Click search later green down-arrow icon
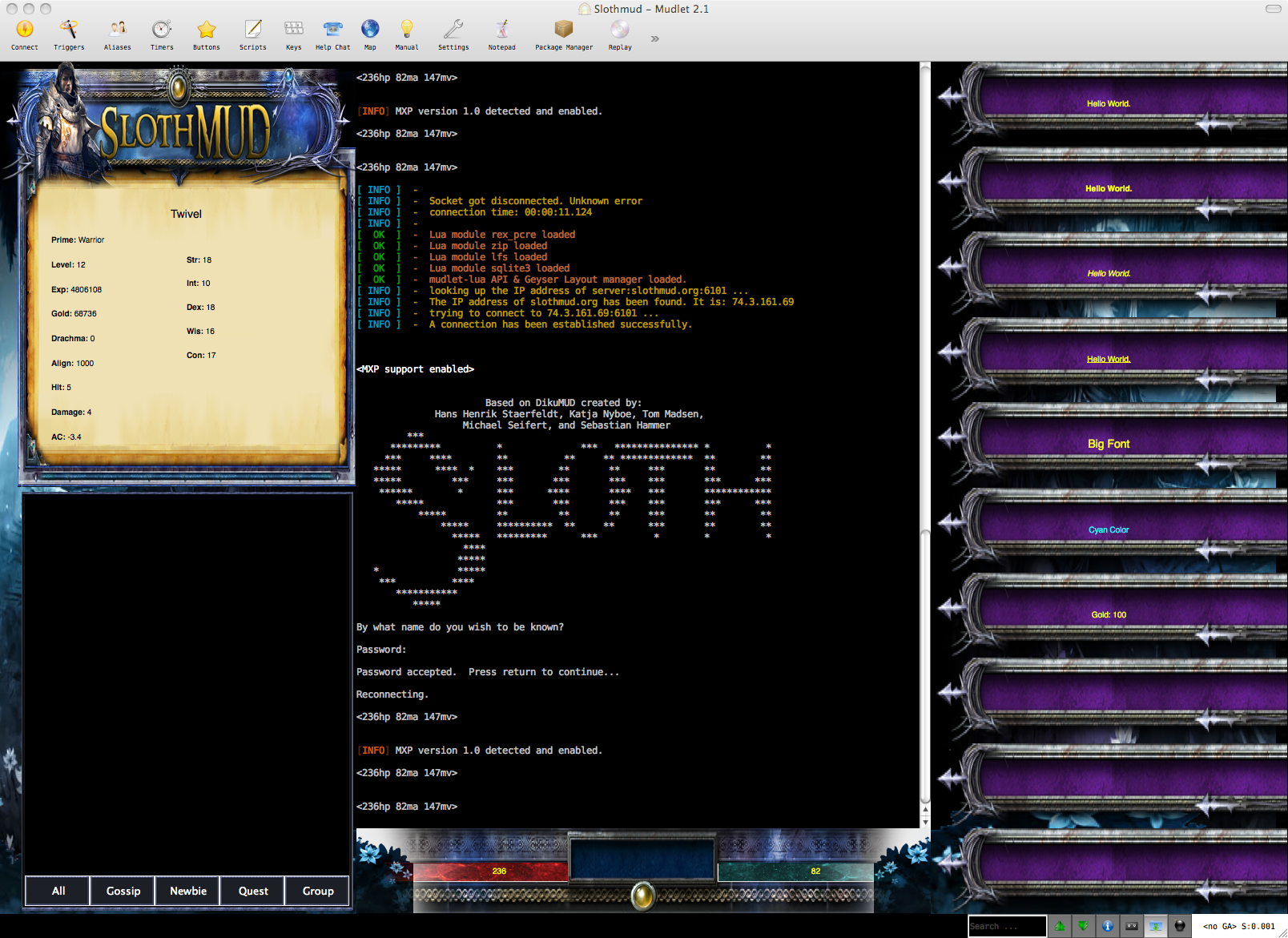1288x938 pixels. coord(1083,926)
